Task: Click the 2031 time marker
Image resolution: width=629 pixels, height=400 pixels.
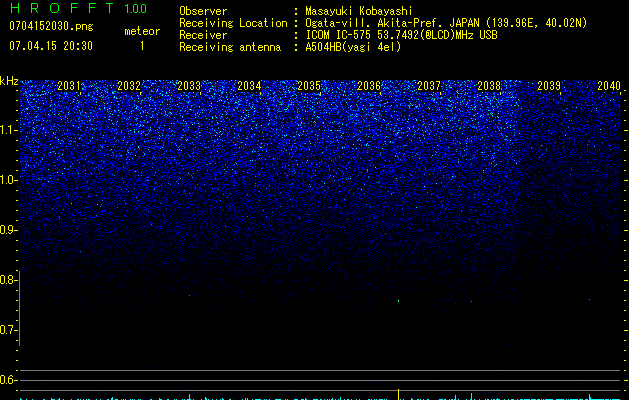Action: 69,85
